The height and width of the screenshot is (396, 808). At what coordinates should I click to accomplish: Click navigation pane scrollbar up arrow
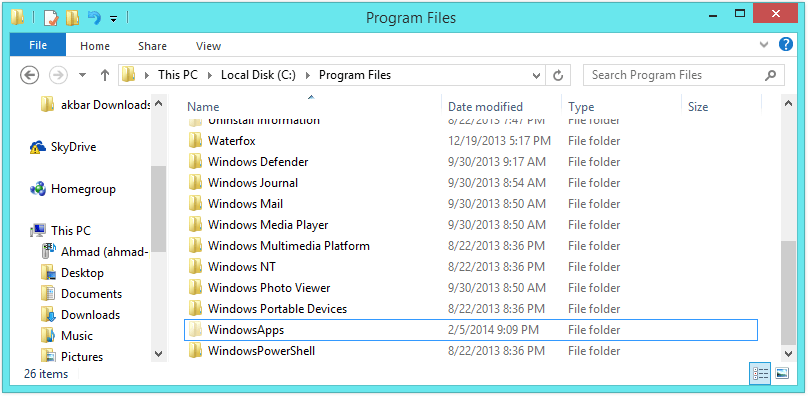(x=159, y=103)
